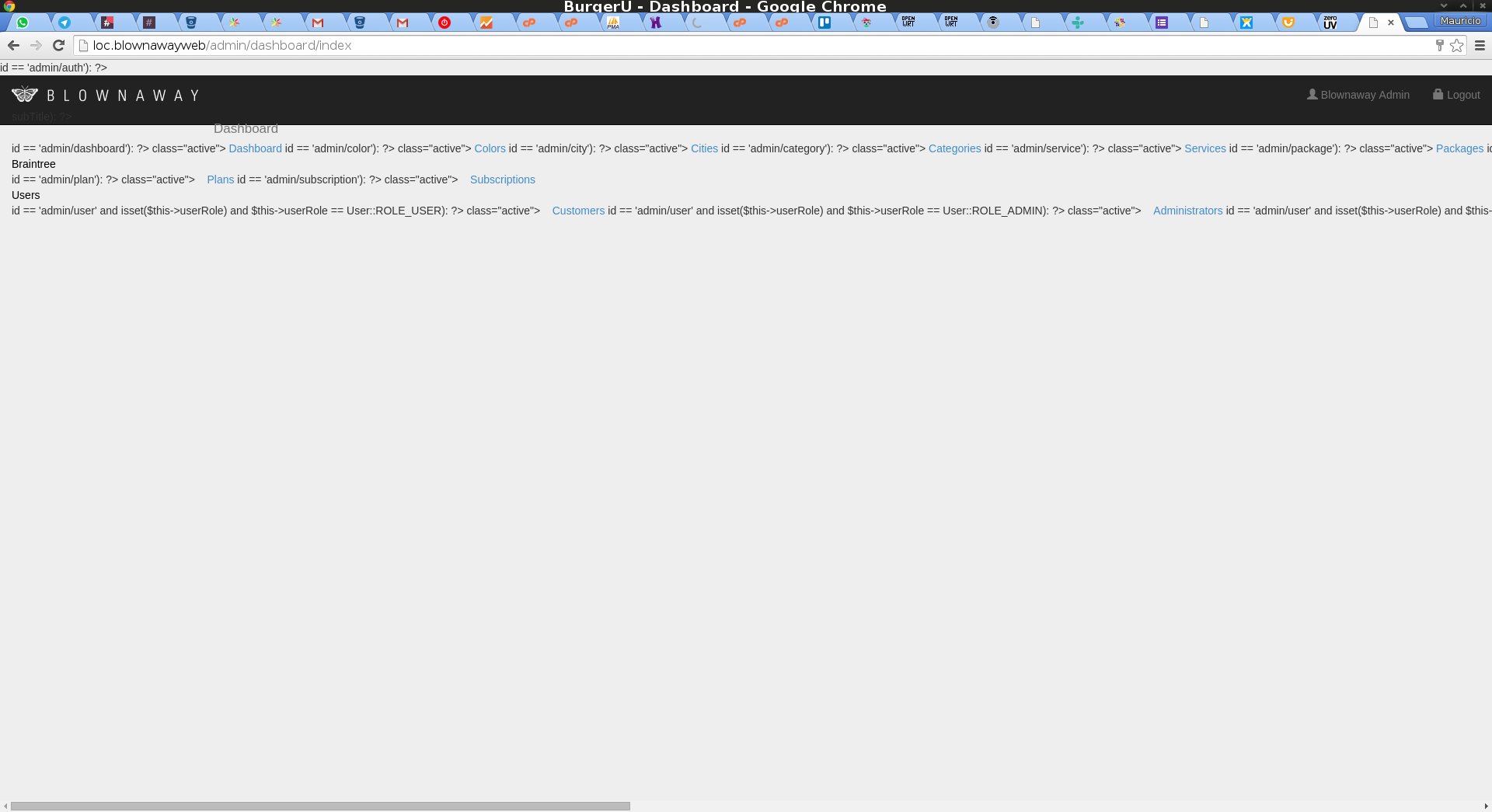Image resolution: width=1492 pixels, height=812 pixels.
Task: Click the Users section label
Action: pyautogui.click(x=26, y=195)
